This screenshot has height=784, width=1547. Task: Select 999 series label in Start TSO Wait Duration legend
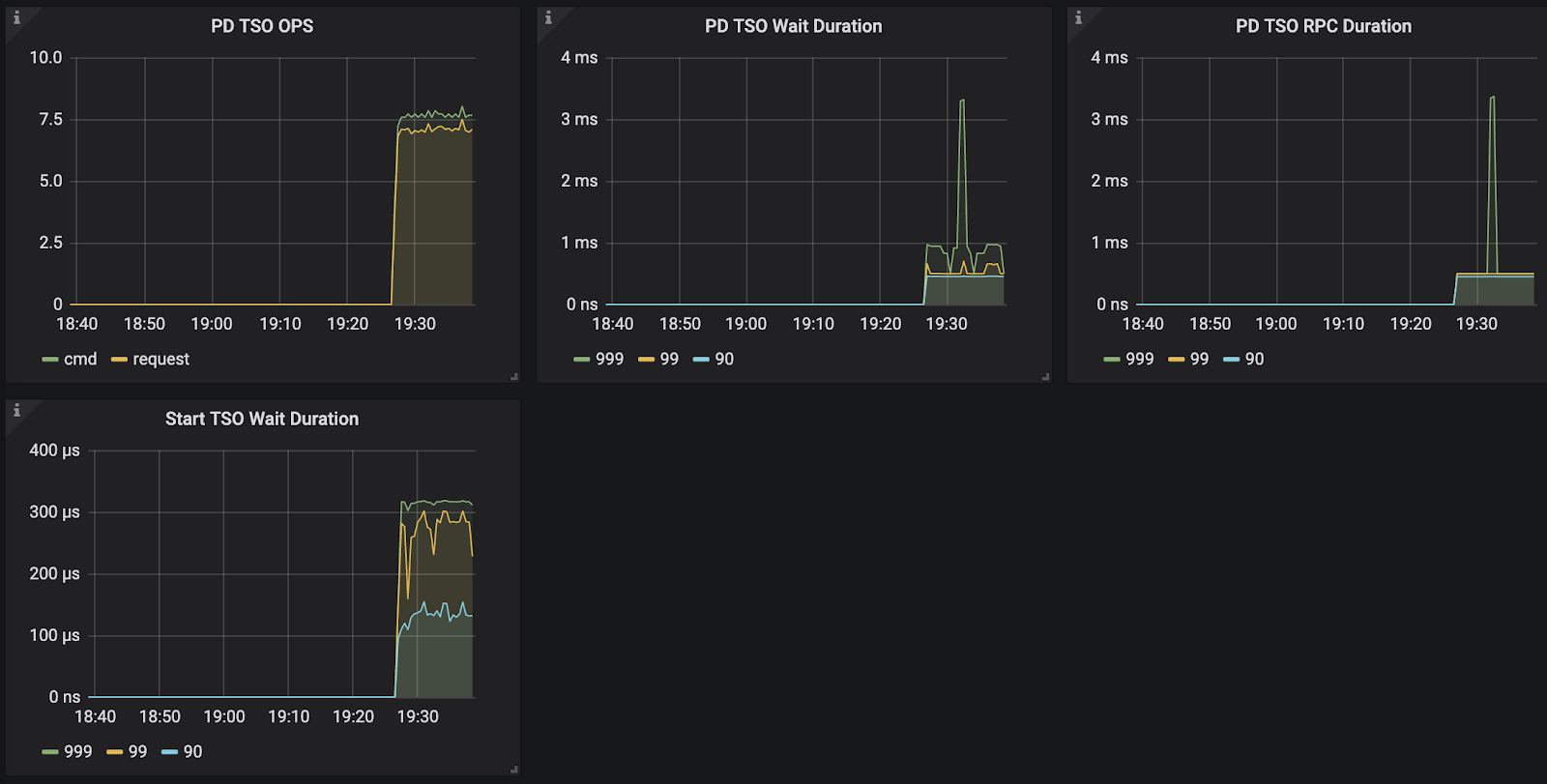click(x=78, y=751)
